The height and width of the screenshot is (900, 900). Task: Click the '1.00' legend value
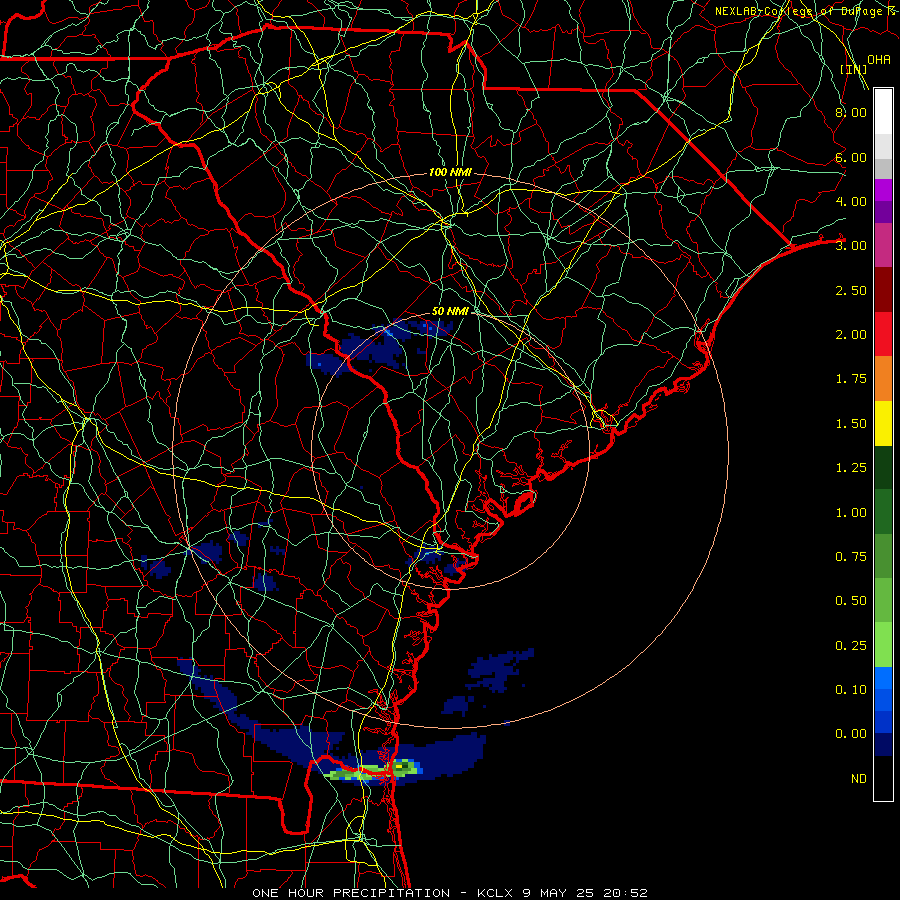(851, 513)
